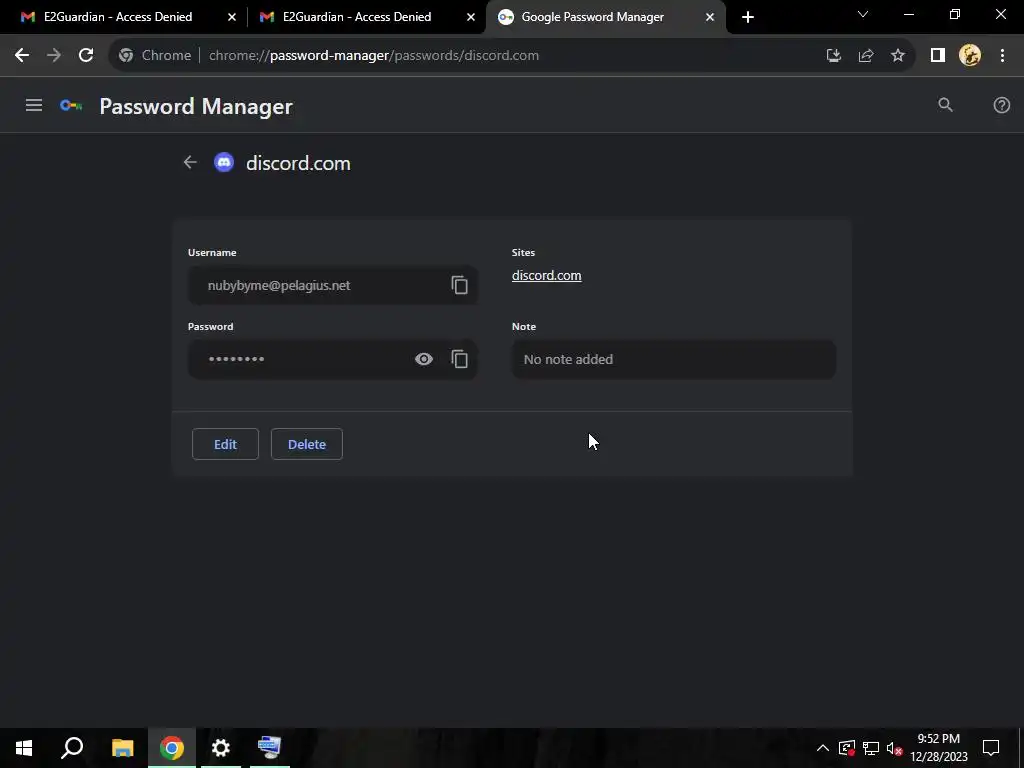Open the discord.com site link
Viewport: 1024px width, 768px height.
(x=547, y=276)
